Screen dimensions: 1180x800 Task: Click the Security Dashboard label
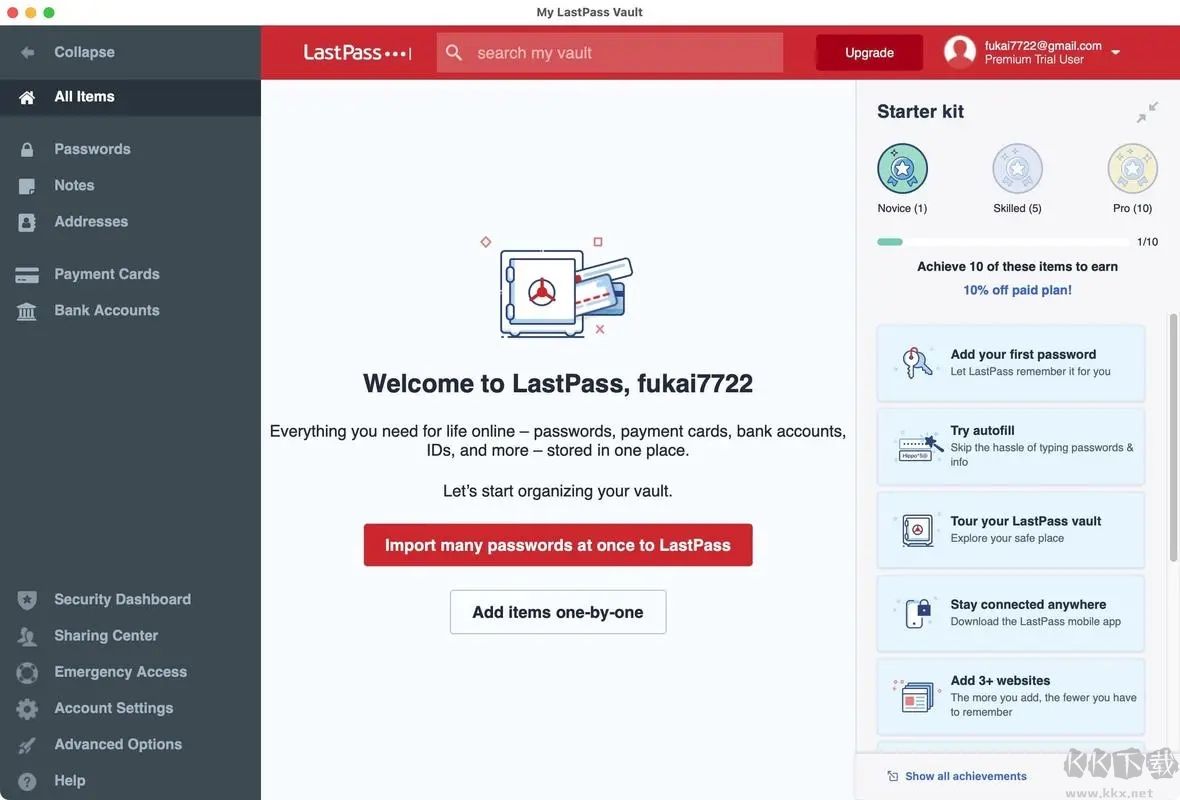[x=123, y=599]
